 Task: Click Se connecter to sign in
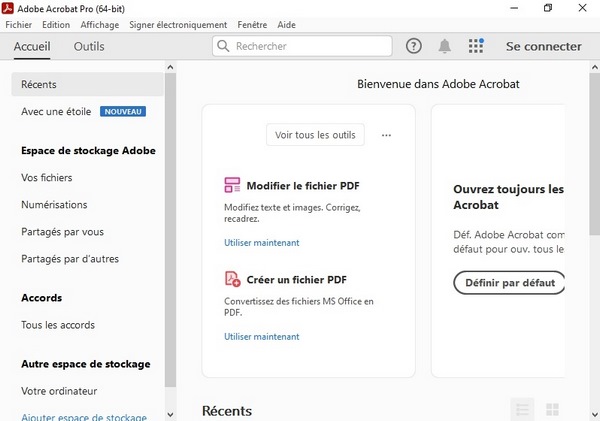point(543,46)
